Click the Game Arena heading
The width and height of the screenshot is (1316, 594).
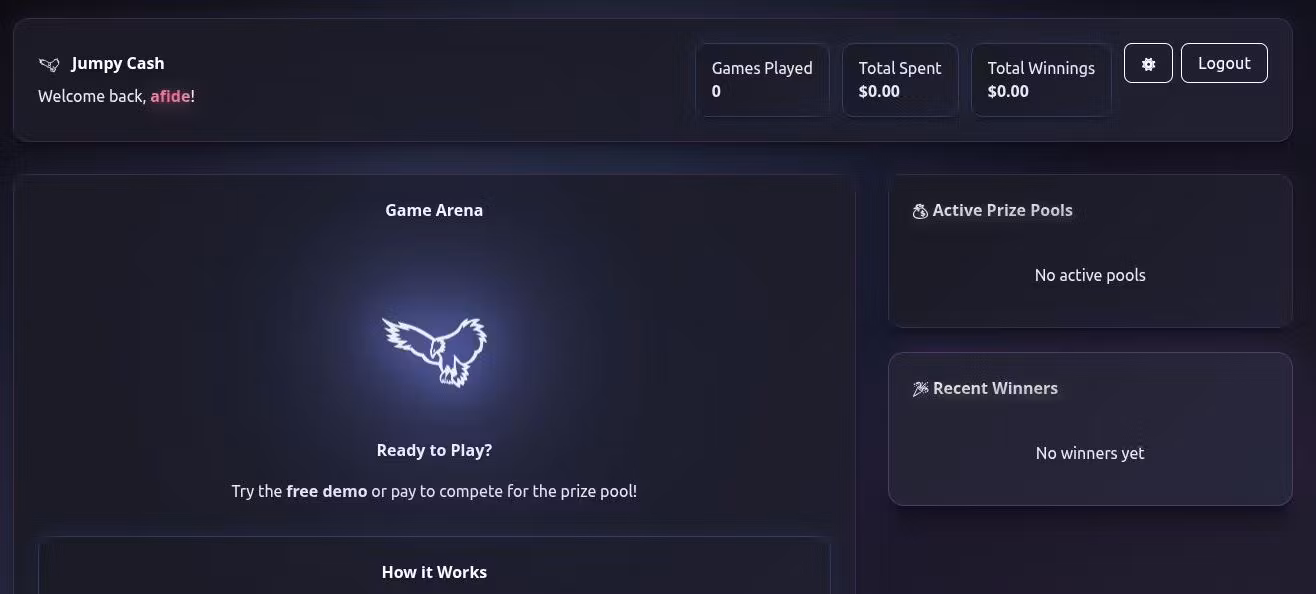pos(434,210)
